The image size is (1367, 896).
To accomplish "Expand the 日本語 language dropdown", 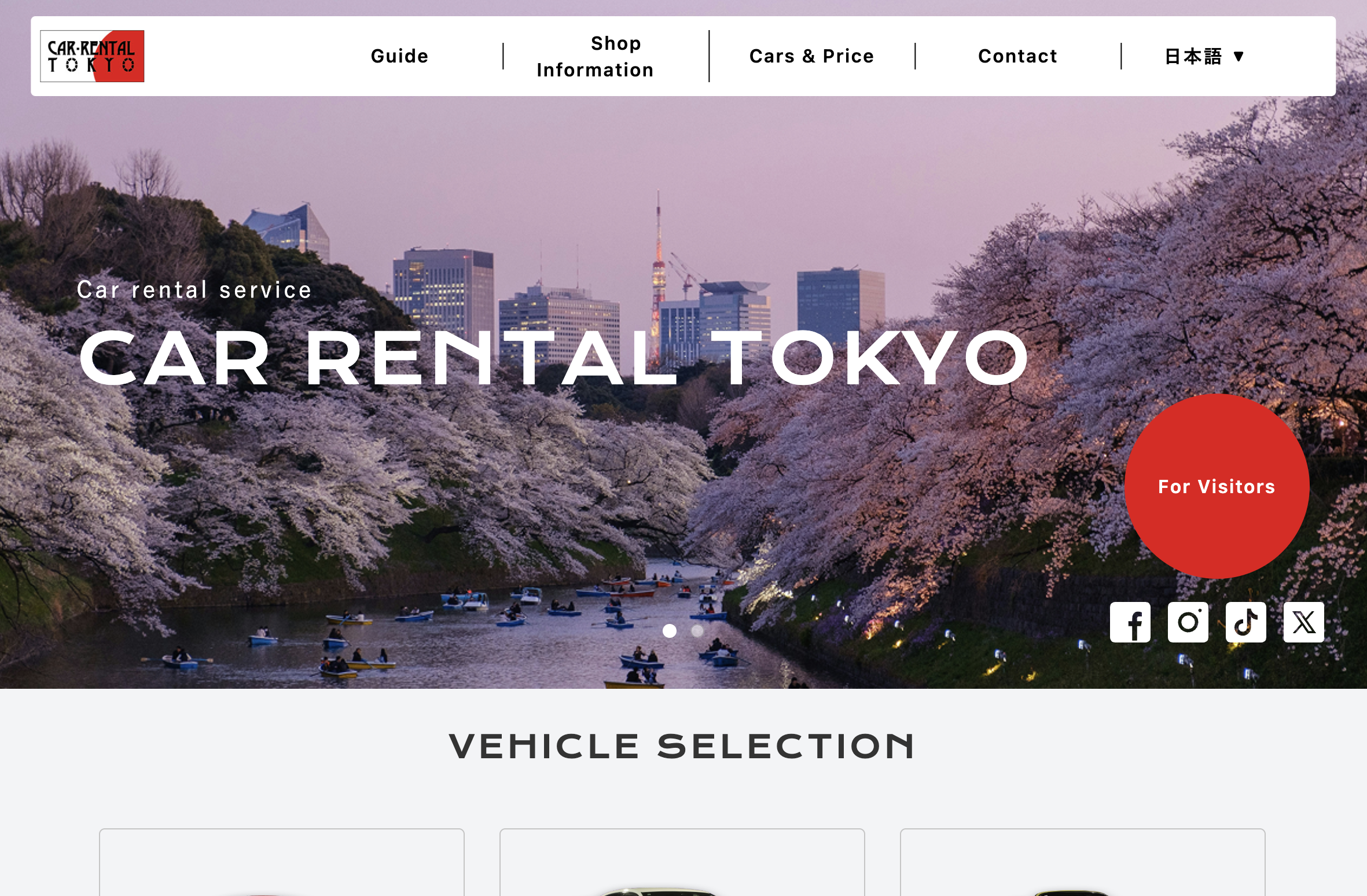I will point(1204,56).
